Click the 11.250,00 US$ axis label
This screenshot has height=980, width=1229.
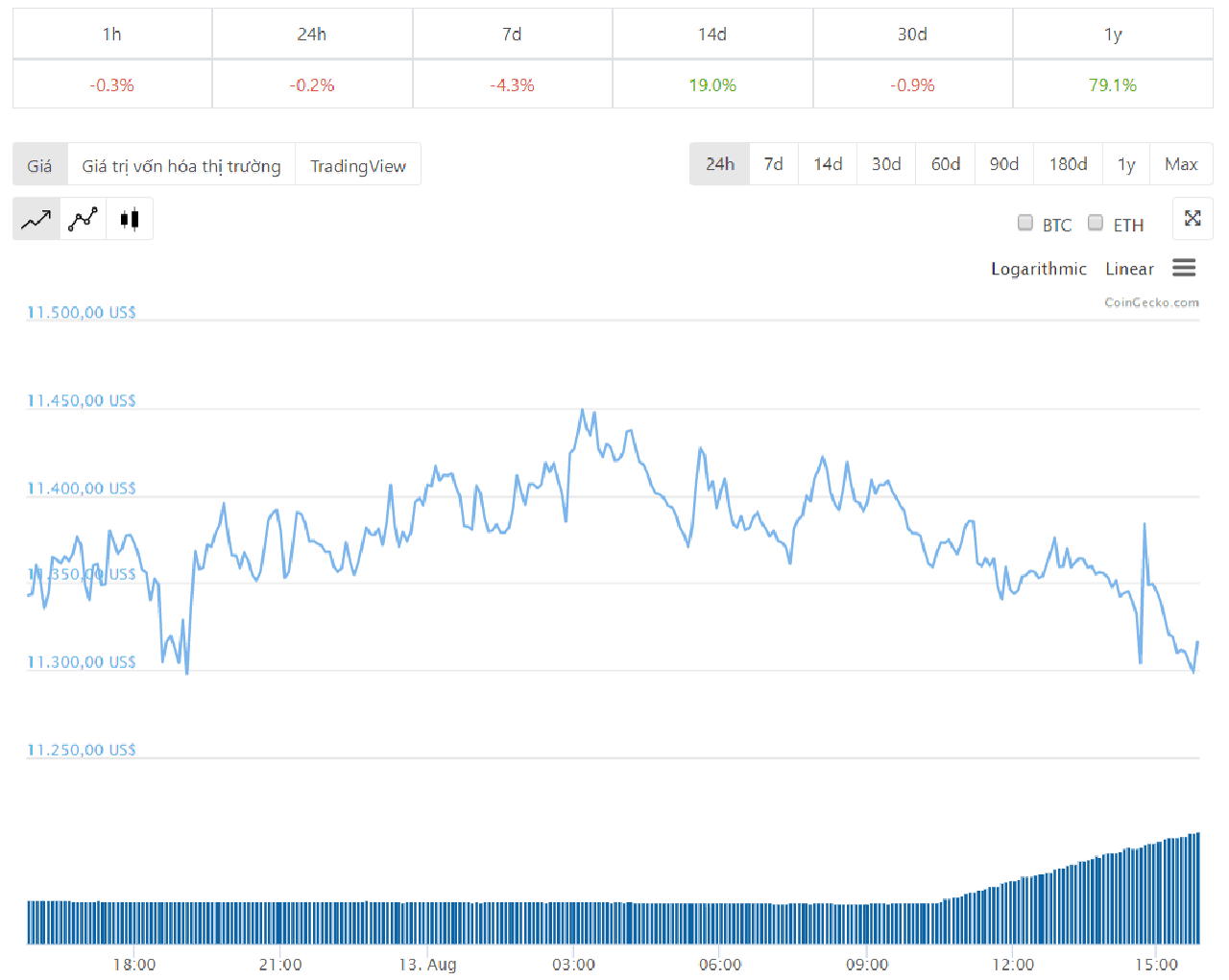pos(82,750)
